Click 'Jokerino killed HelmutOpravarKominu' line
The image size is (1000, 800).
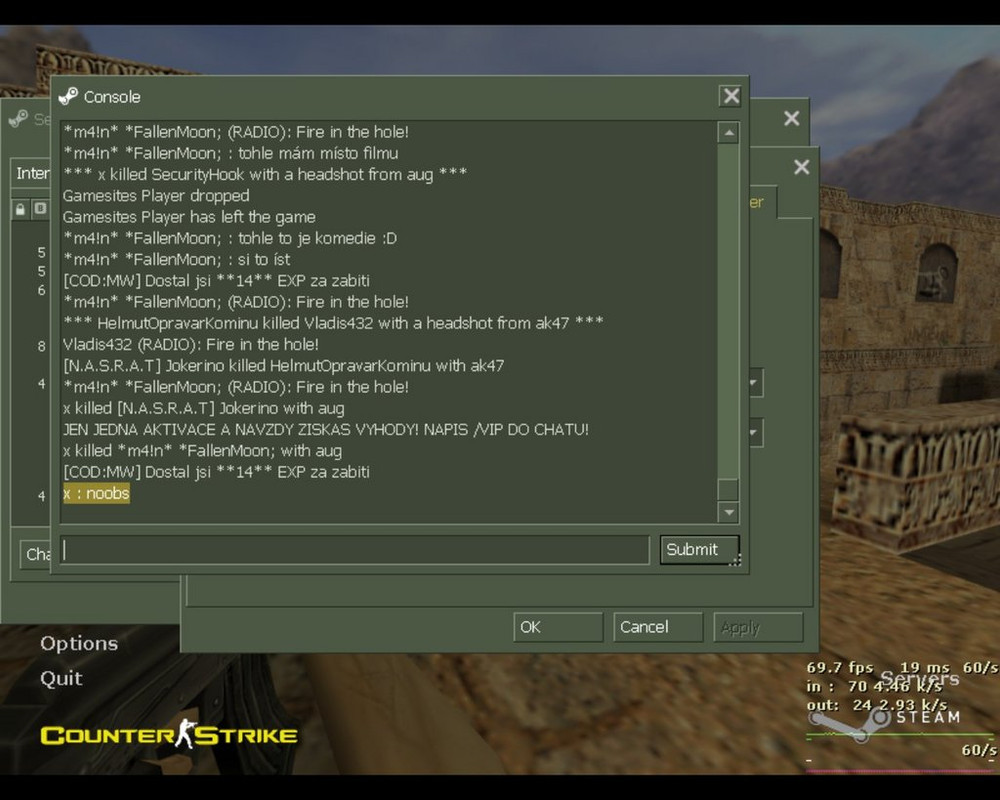[x=283, y=366]
